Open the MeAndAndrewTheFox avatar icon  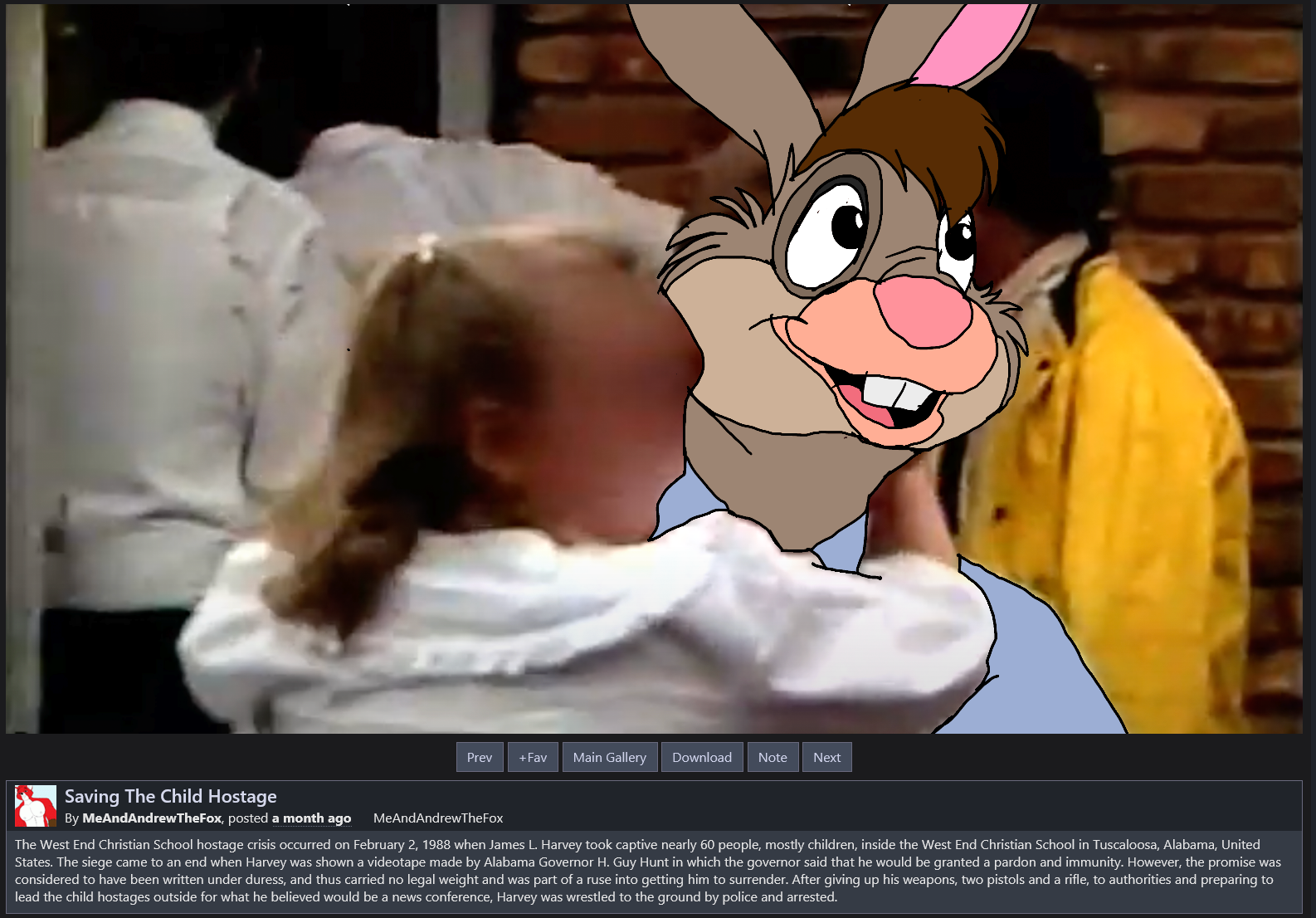[x=36, y=806]
